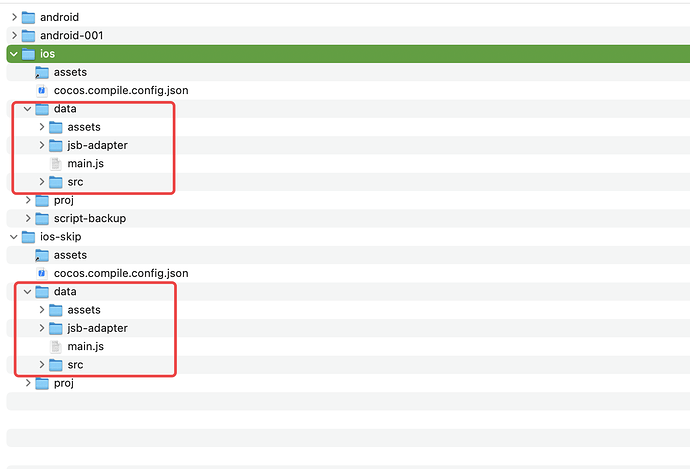Expand the proj folder under ios

point(28,200)
